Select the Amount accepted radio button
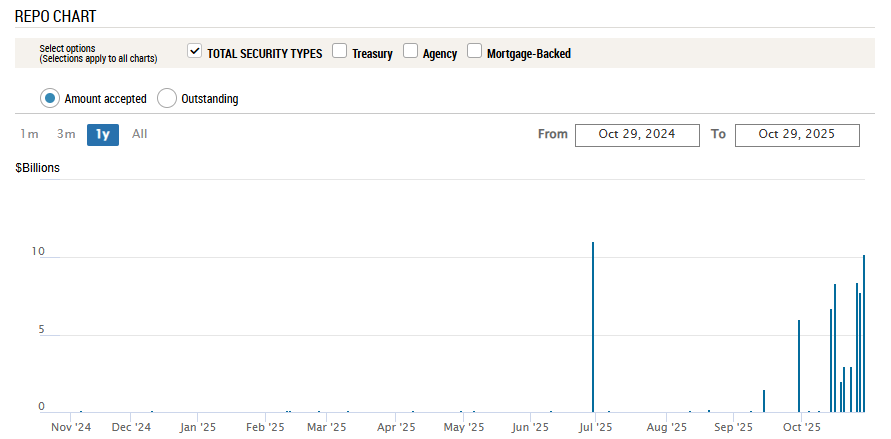Screen dimensions: 891x439 50,98
